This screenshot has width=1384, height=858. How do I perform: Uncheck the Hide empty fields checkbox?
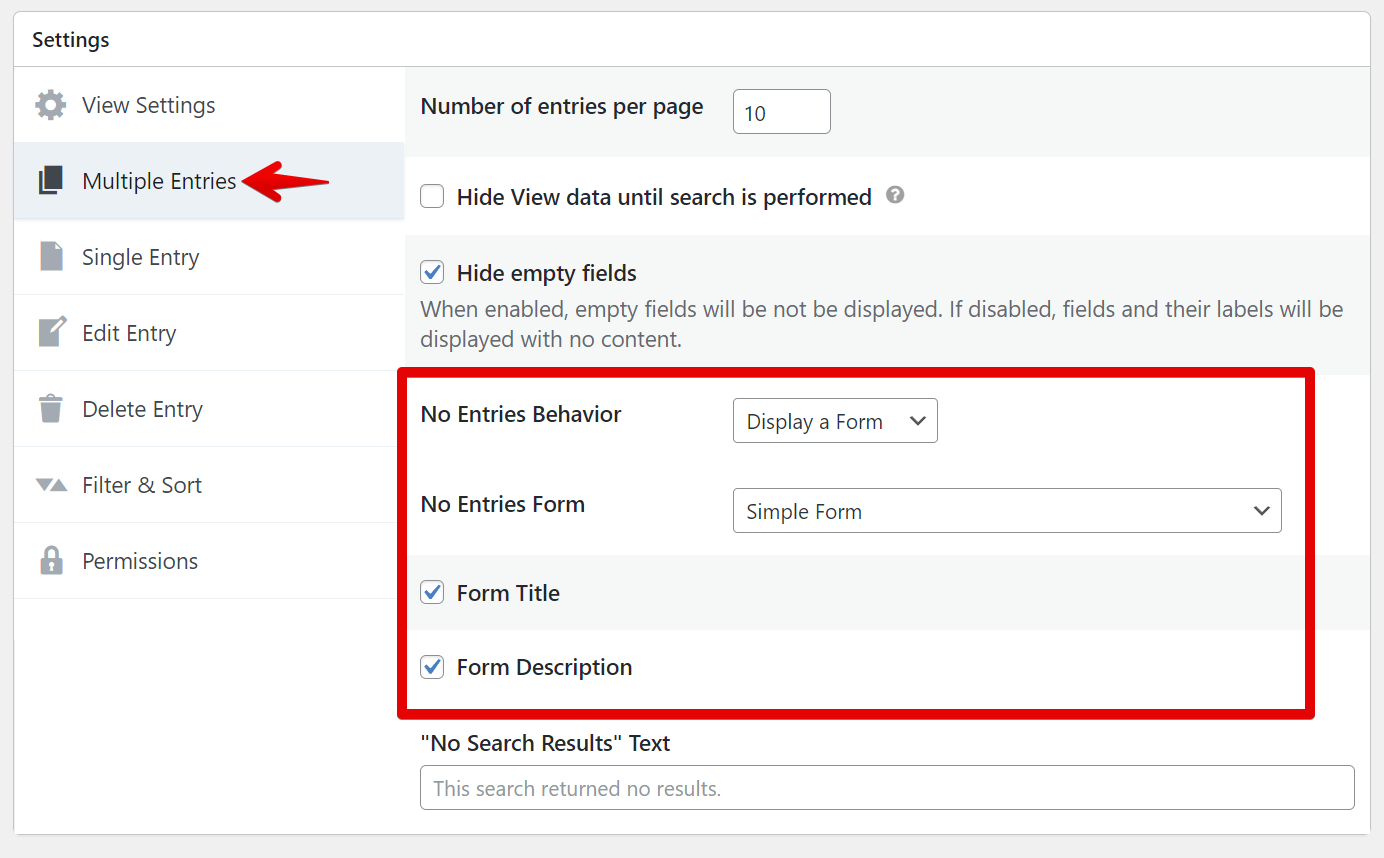click(x=432, y=273)
